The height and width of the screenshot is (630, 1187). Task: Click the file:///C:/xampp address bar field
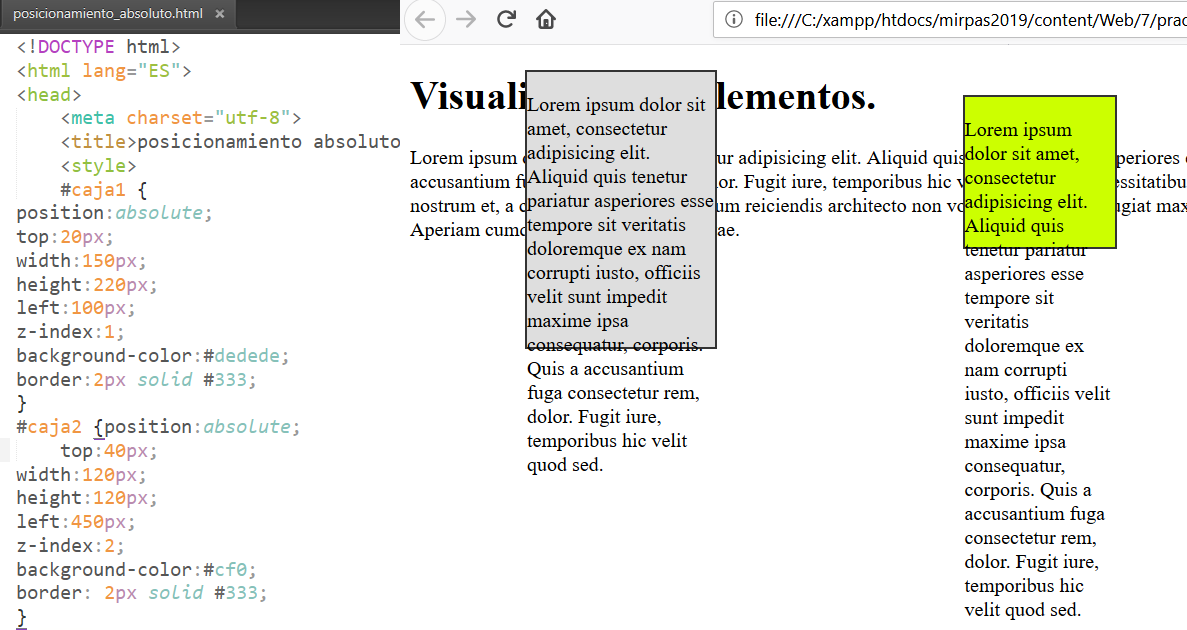[x=950, y=20]
